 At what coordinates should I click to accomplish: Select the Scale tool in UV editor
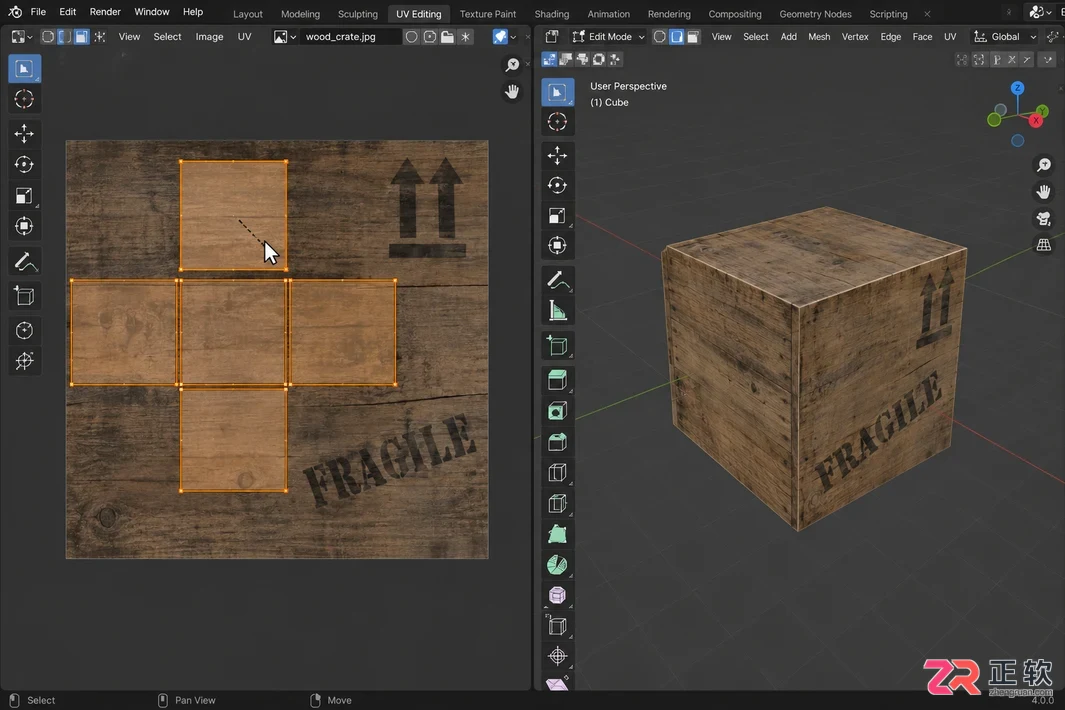24,196
